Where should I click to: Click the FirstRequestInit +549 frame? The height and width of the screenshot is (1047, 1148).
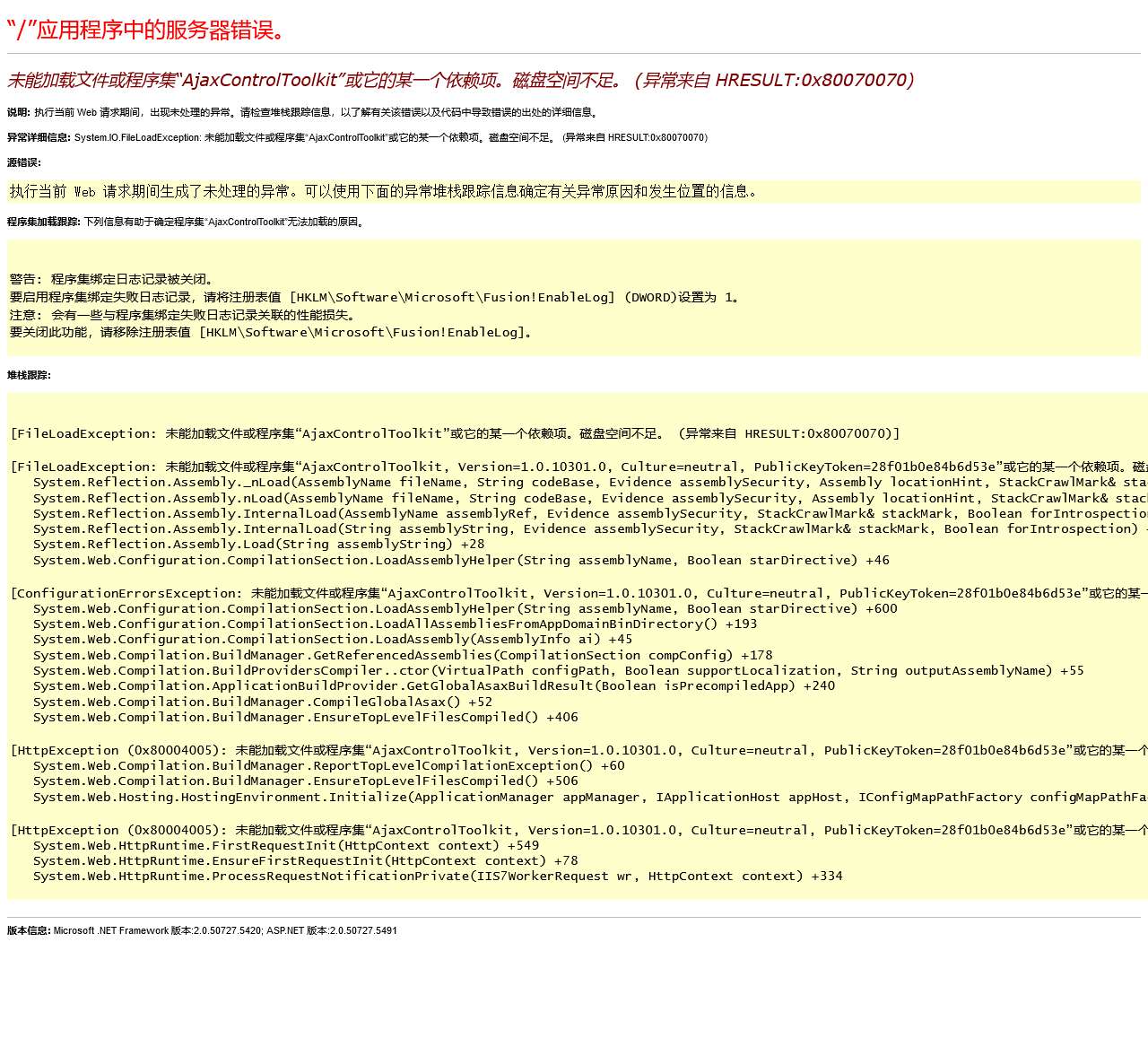[286, 845]
